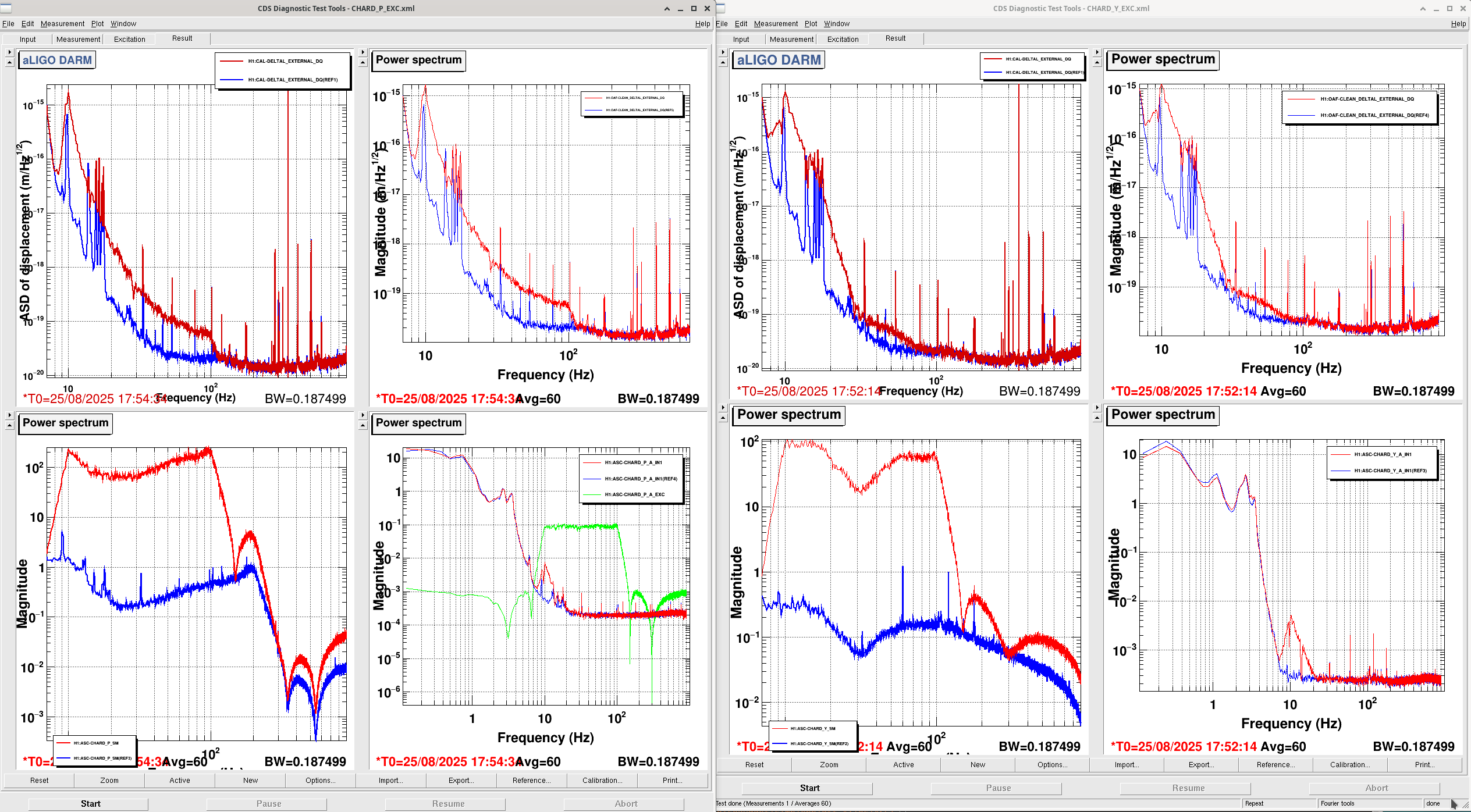This screenshot has height=812, width=1471.
Task: Open Import... in CHARD_Y_EXC window
Action: click(x=1127, y=764)
